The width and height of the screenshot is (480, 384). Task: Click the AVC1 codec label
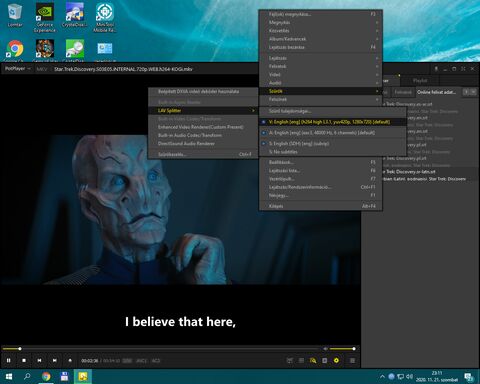pos(141,361)
